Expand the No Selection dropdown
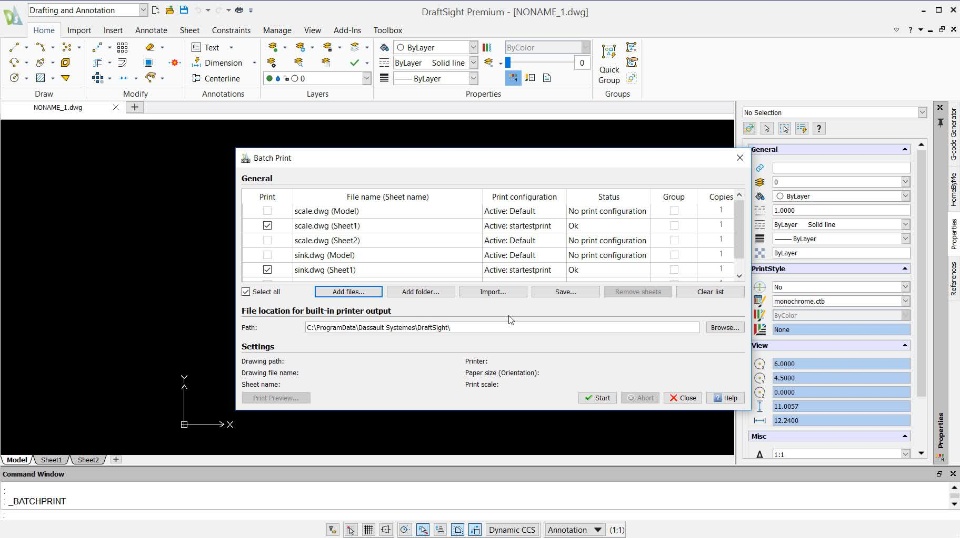The image size is (960, 538). click(x=922, y=113)
